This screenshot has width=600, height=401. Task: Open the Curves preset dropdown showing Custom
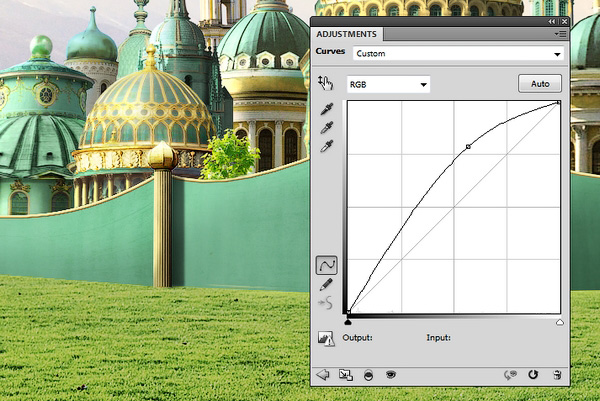point(458,54)
